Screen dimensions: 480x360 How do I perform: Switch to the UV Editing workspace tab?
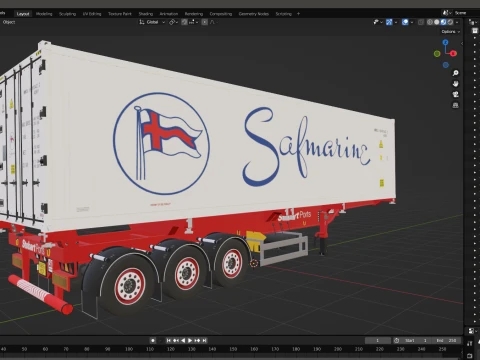92,14
